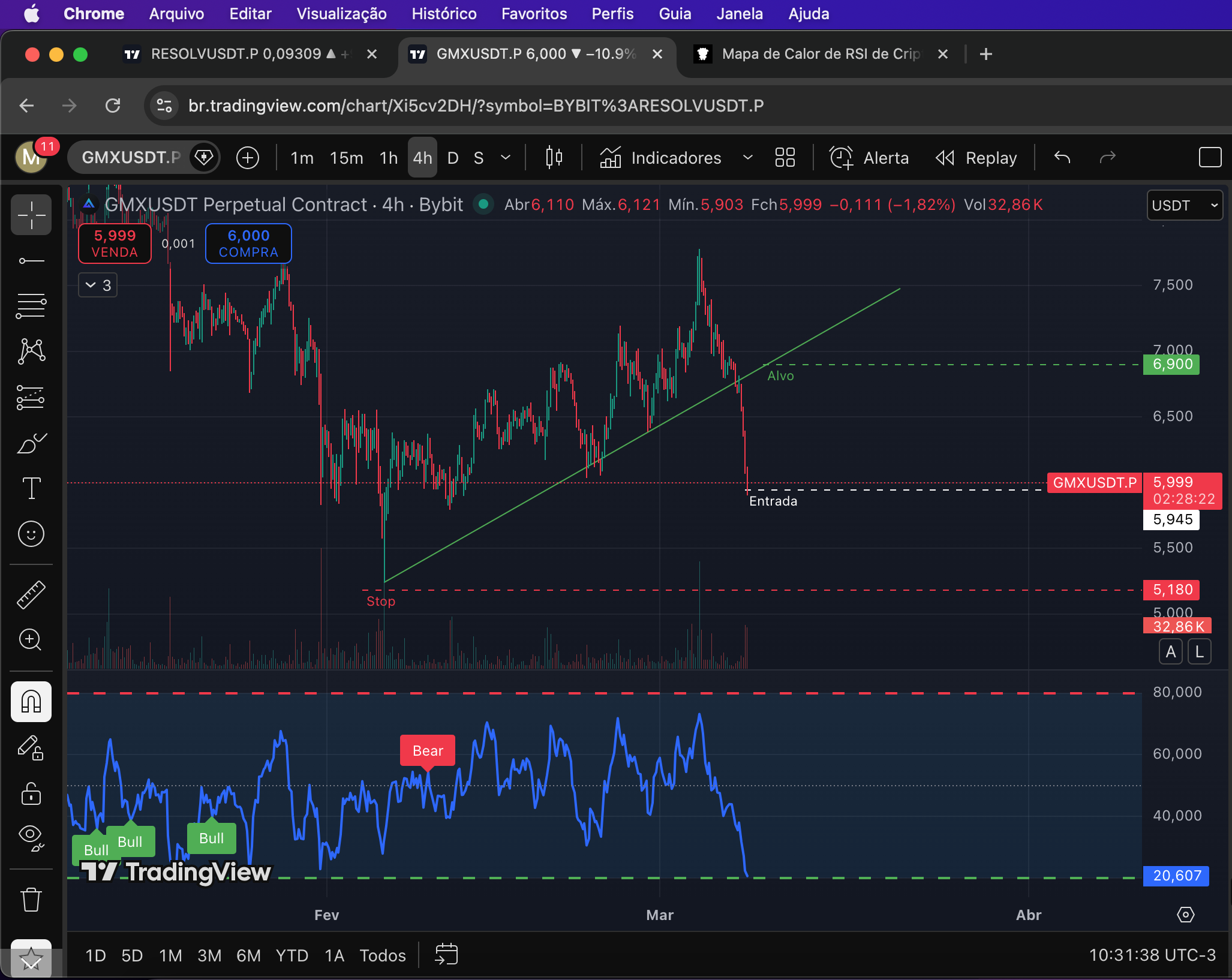
Task: Switch to the RESOLVUSDT.P browser tab
Action: (x=237, y=54)
